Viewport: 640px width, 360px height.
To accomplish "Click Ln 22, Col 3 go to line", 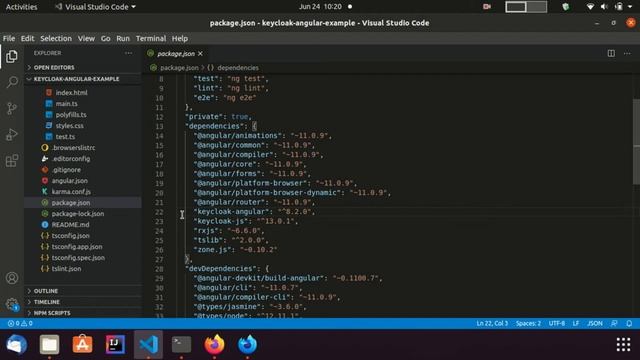I will pos(492,323).
